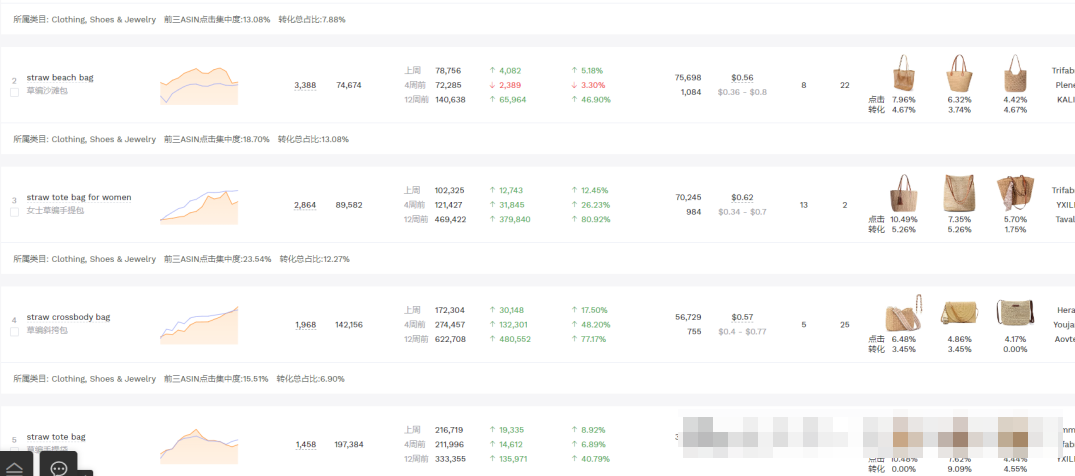Click the trend chart for straw beach bag
The height and width of the screenshot is (476, 1075).
199,86
